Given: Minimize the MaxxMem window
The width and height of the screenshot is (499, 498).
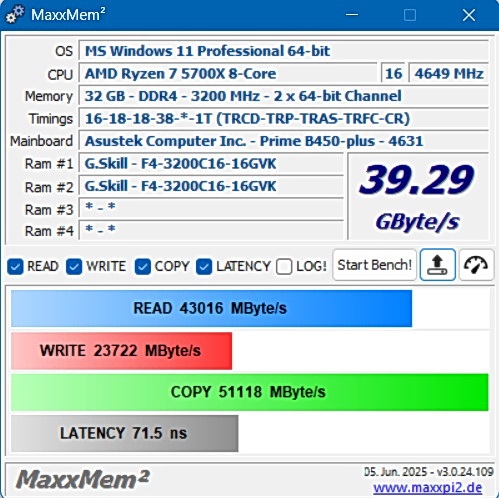Looking at the screenshot, I should tap(352, 15).
